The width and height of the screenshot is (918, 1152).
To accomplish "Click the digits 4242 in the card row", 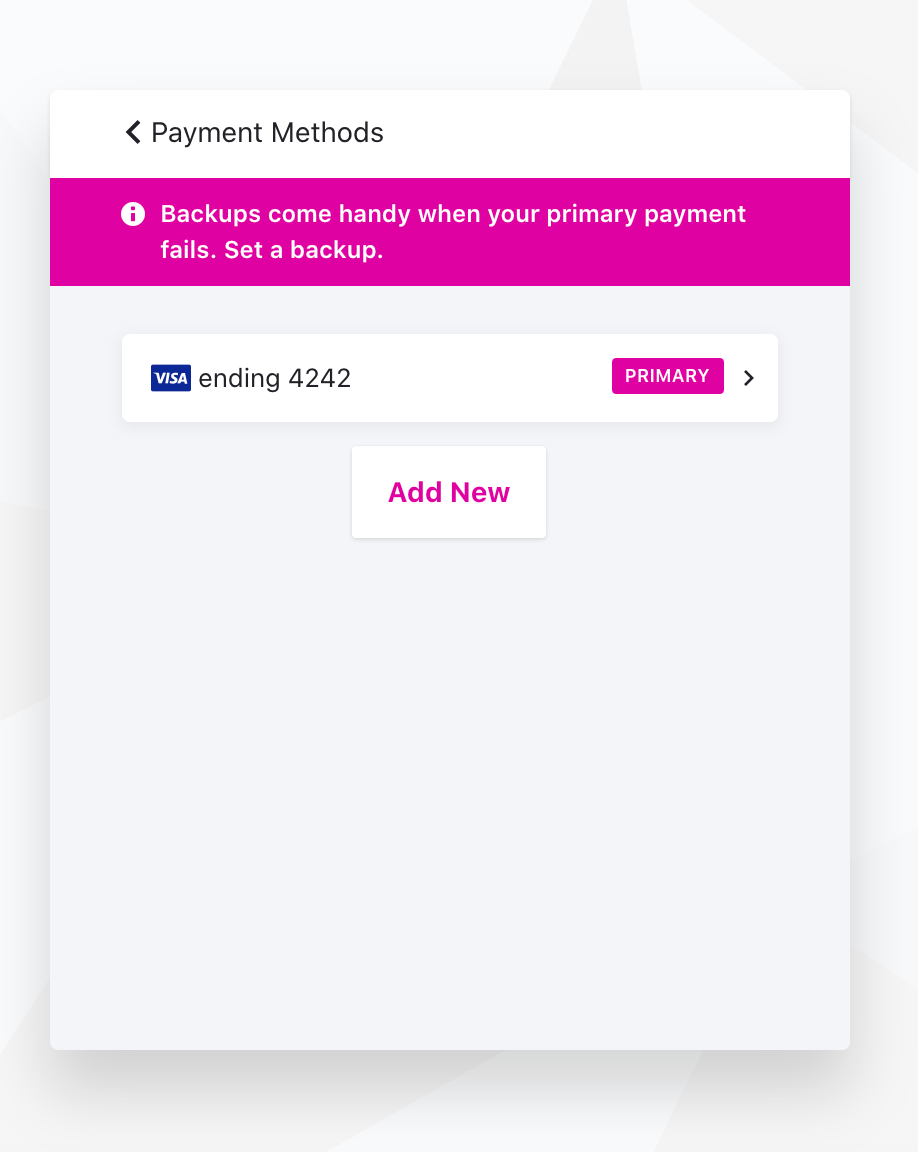I will (320, 378).
